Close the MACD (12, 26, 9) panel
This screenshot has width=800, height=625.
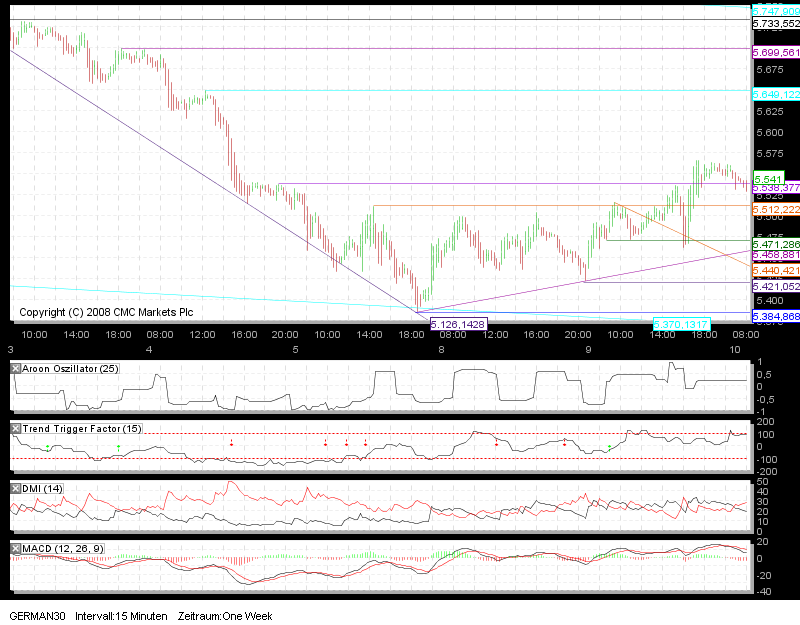tap(16, 549)
